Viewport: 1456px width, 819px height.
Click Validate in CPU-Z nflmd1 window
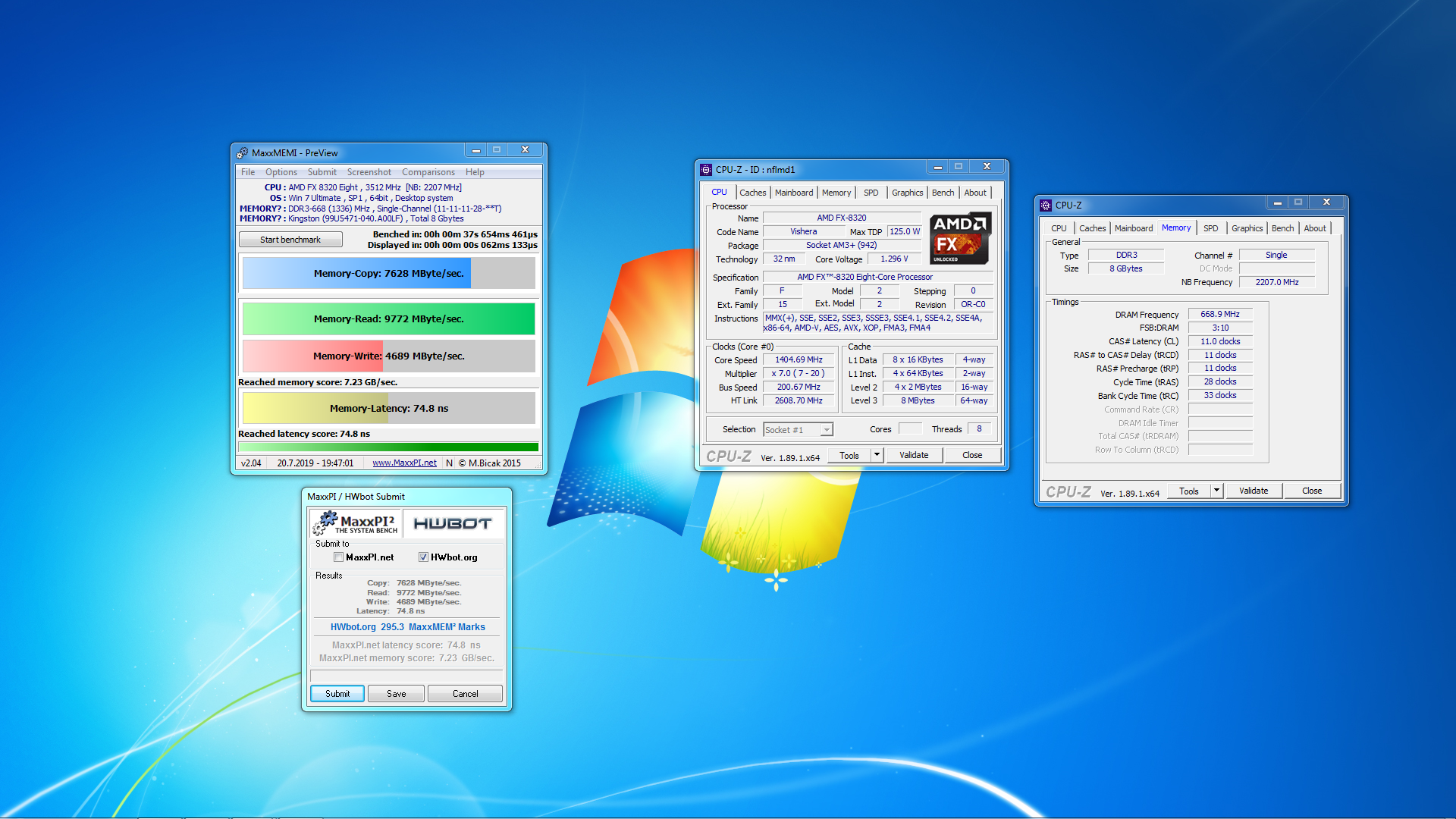pos(914,455)
